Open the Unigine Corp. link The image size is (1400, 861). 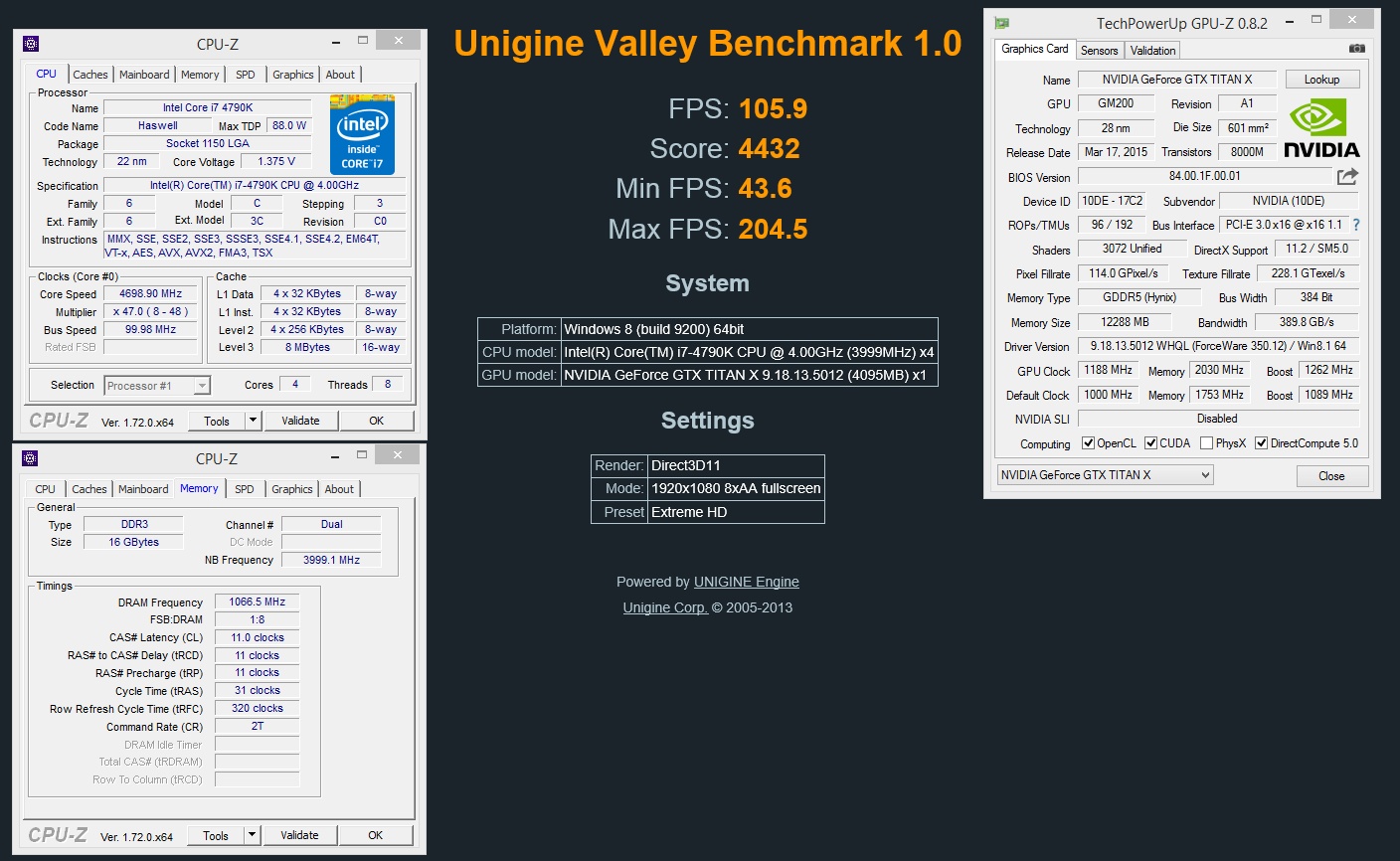pyautogui.click(x=665, y=607)
